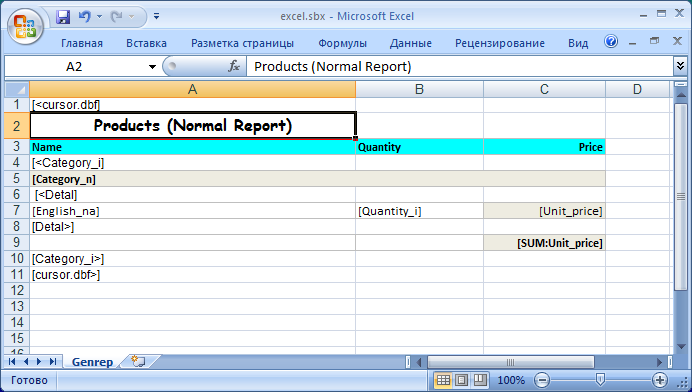Screen dimensions: 692x392
Task: Switch to Normal view
Action: click(x=443, y=380)
